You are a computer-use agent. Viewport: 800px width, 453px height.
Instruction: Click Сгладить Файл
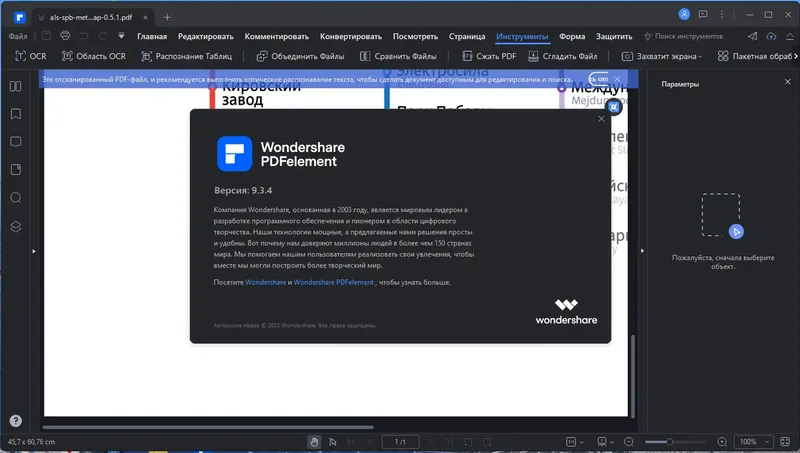tap(562, 56)
